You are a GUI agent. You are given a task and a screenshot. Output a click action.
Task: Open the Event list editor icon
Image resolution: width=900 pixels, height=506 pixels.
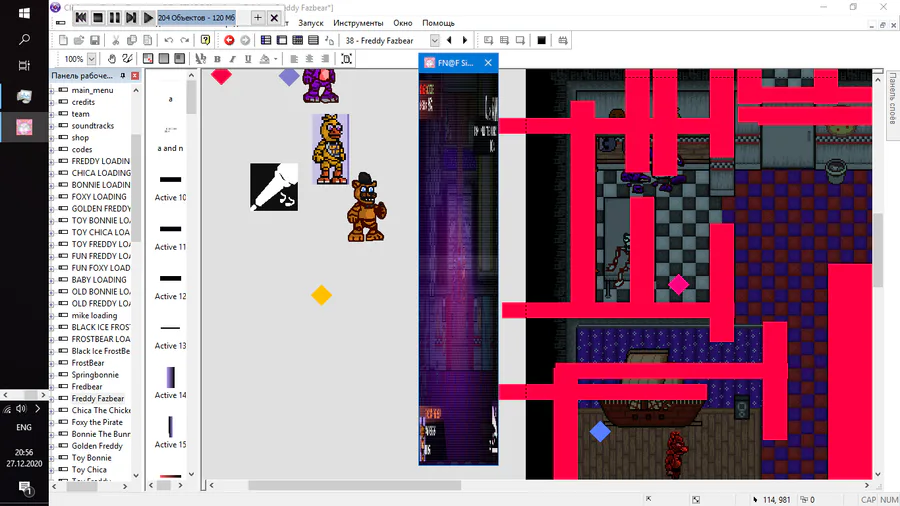313,40
